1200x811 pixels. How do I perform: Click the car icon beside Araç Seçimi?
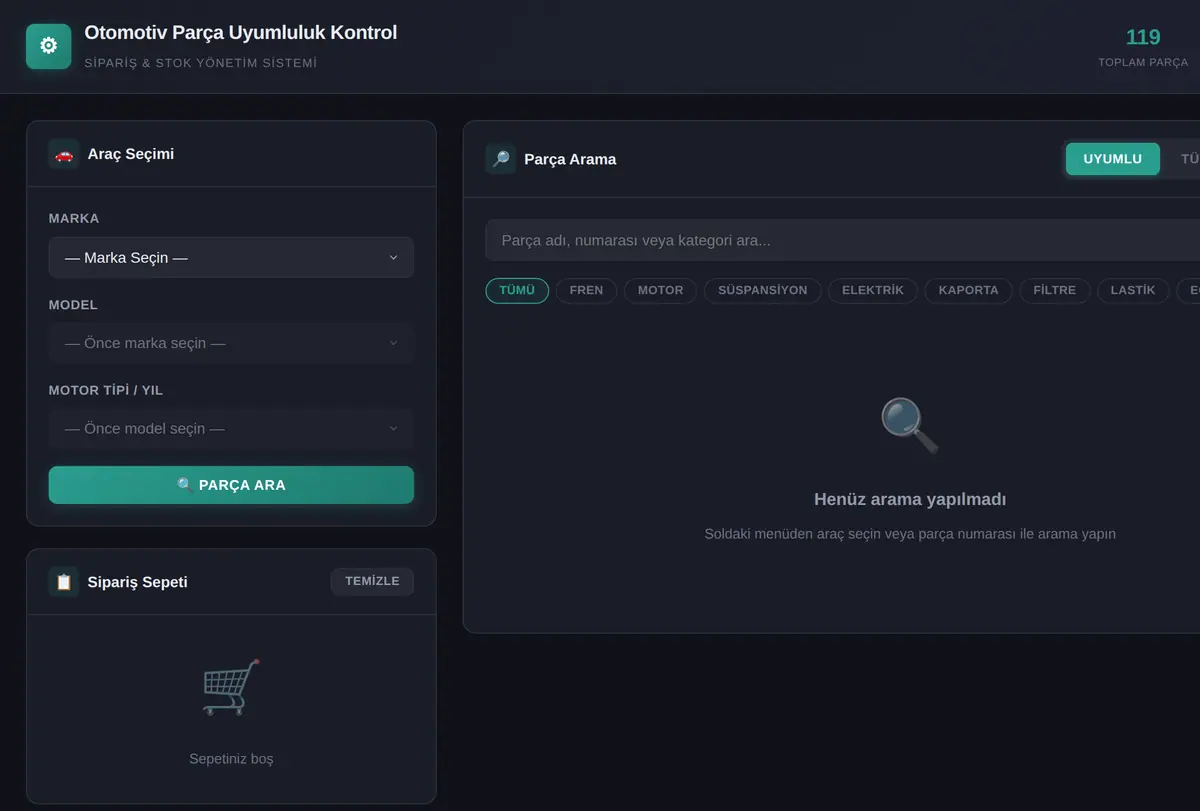click(x=64, y=154)
